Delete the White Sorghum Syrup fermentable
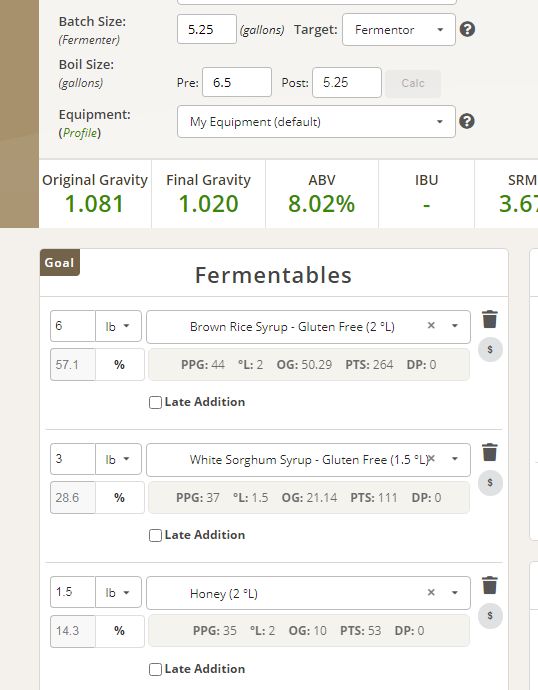538x690 pixels. 490,452
